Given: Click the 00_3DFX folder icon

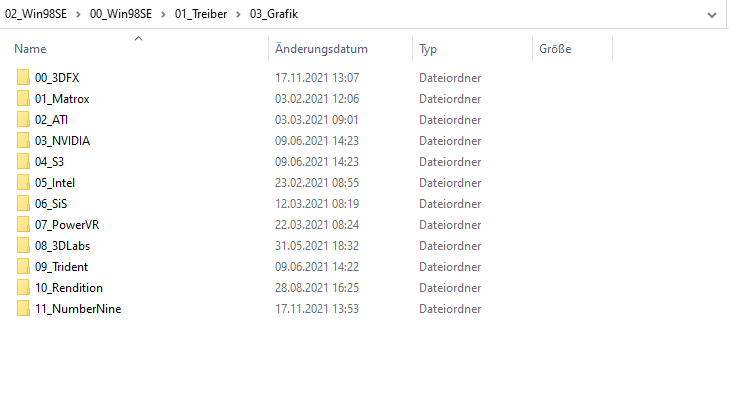Looking at the screenshot, I should (x=23, y=78).
